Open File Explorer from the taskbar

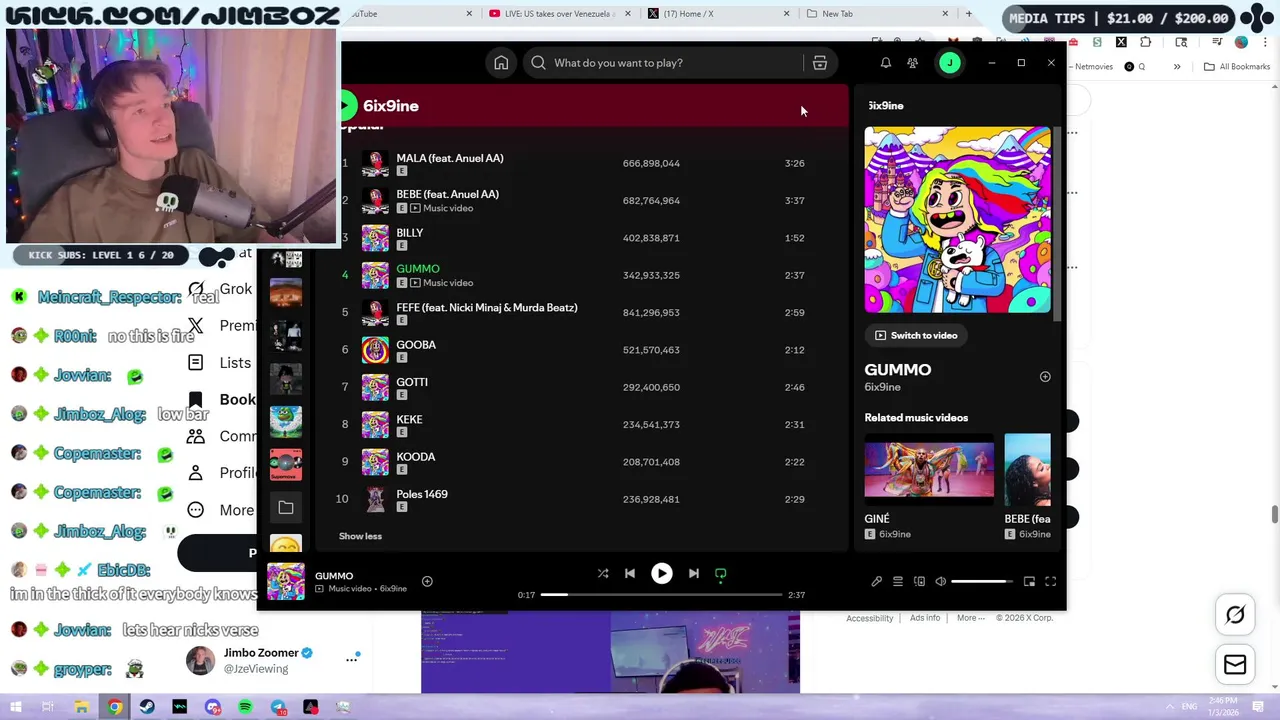[x=82, y=707]
